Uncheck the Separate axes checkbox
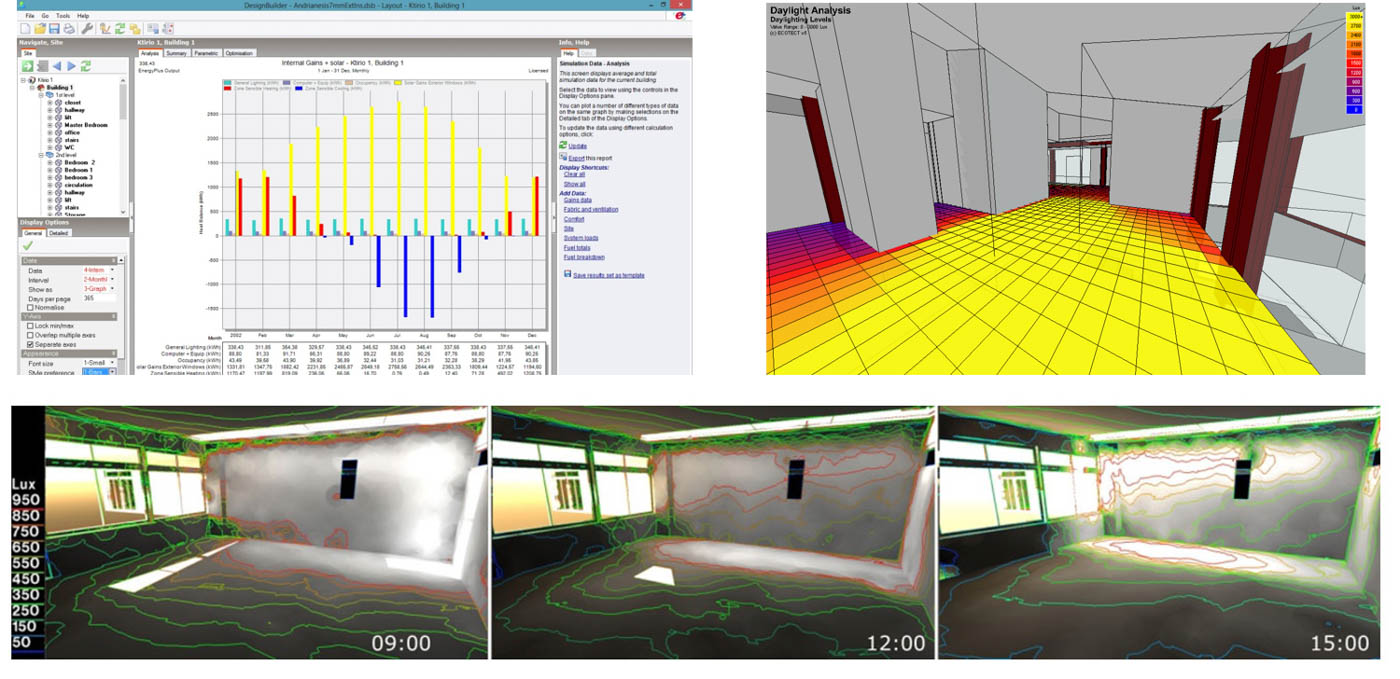Viewport: 1400px width, 679px height. click(30, 344)
